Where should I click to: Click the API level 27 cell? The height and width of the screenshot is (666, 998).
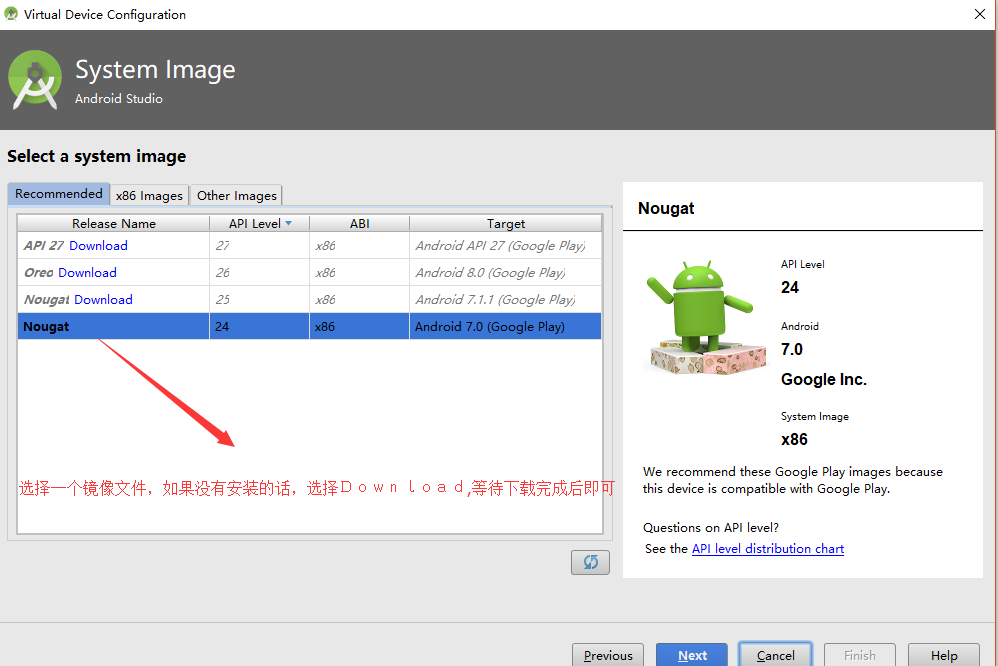pyautogui.click(x=259, y=246)
